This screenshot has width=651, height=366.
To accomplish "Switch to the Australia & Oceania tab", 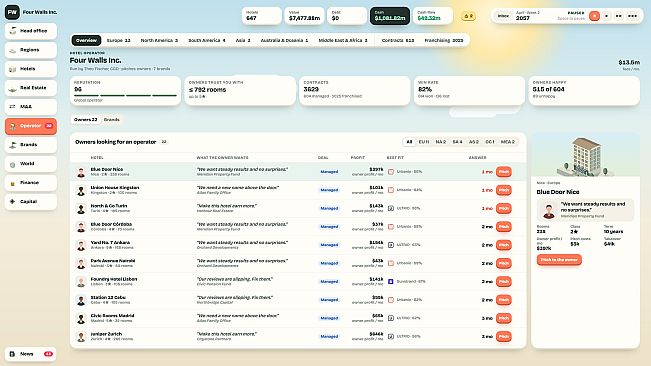I will coord(284,40).
